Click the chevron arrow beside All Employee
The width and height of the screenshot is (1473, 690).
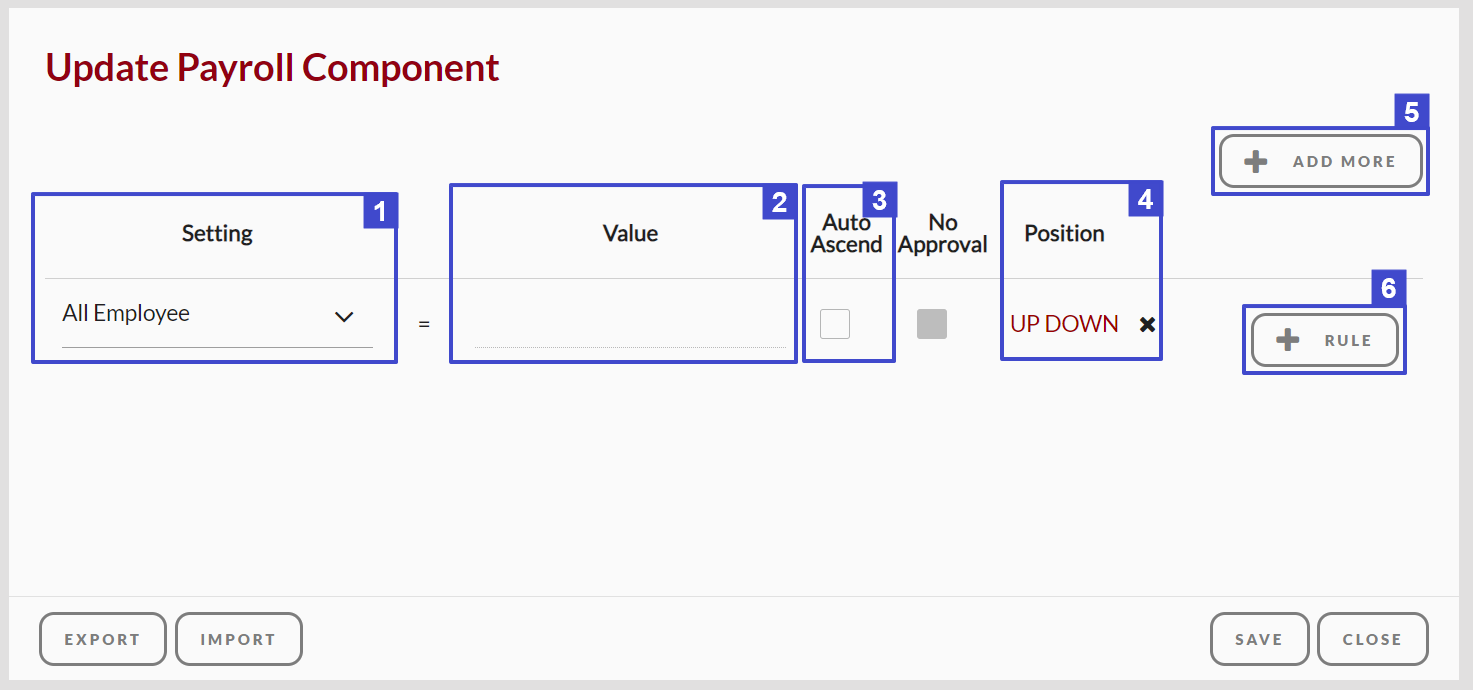click(344, 316)
